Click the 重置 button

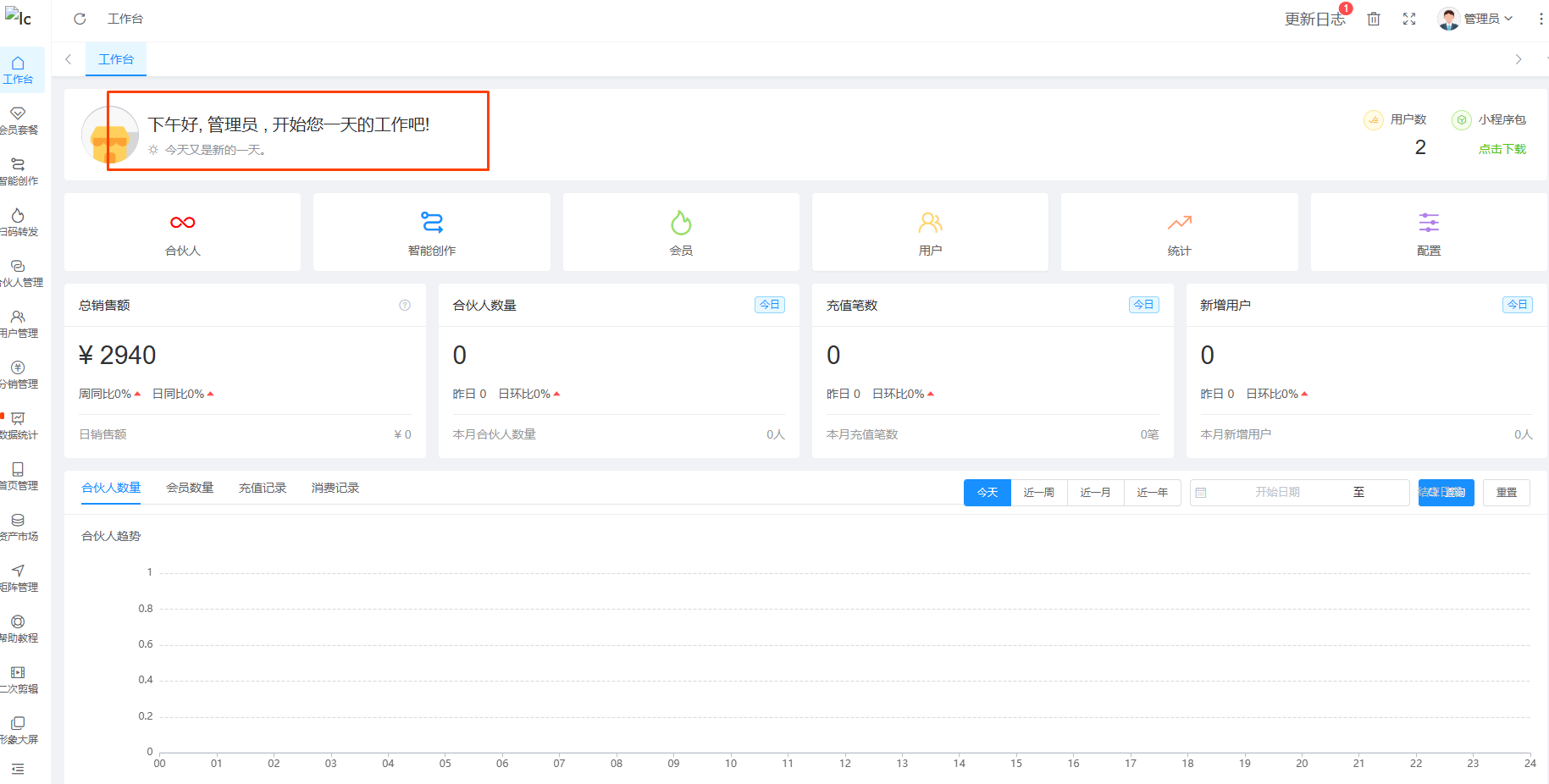tap(1506, 493)
